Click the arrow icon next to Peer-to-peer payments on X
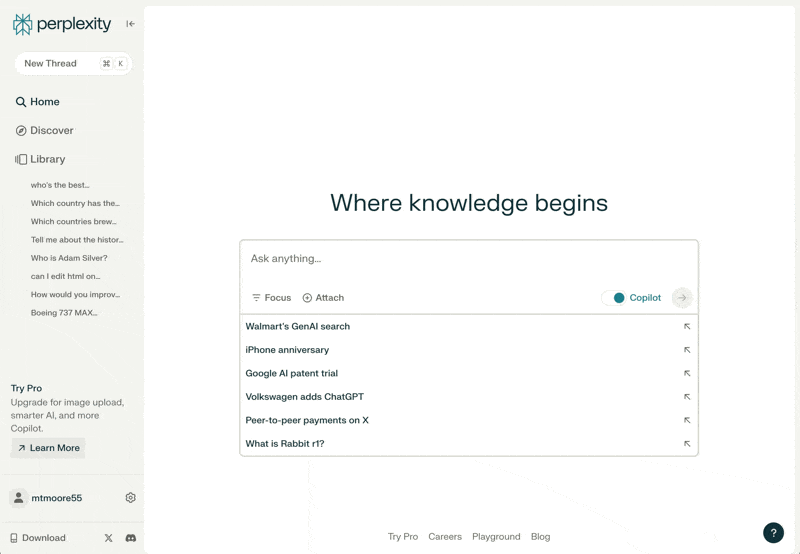The width and height of the screenshot is (800, 554). 687,420
